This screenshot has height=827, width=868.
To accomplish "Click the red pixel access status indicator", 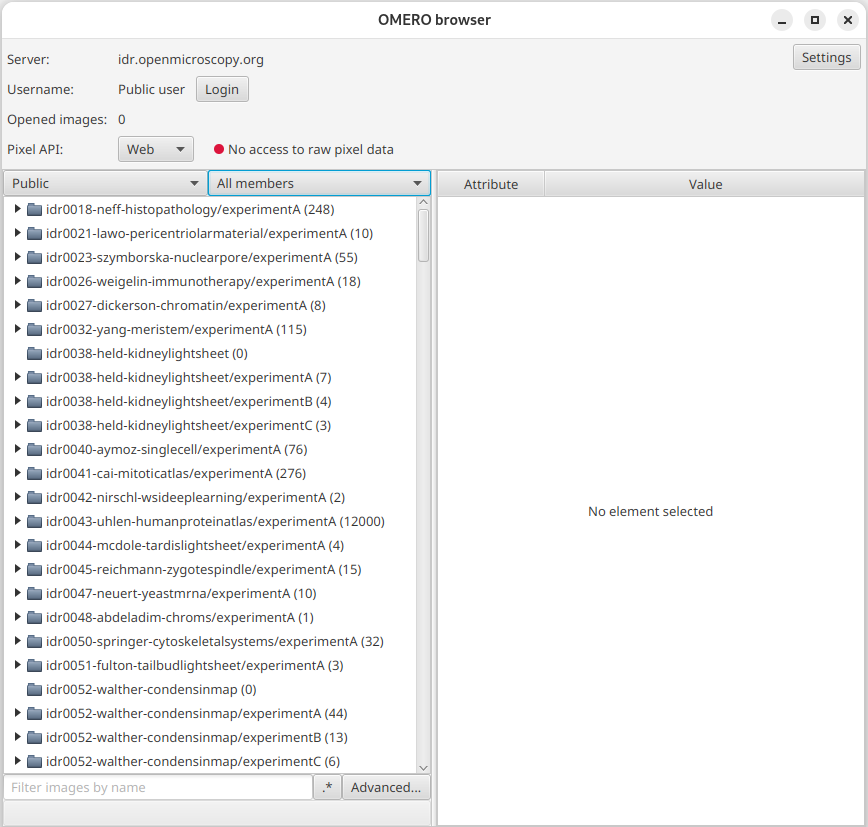I will 219,149.
